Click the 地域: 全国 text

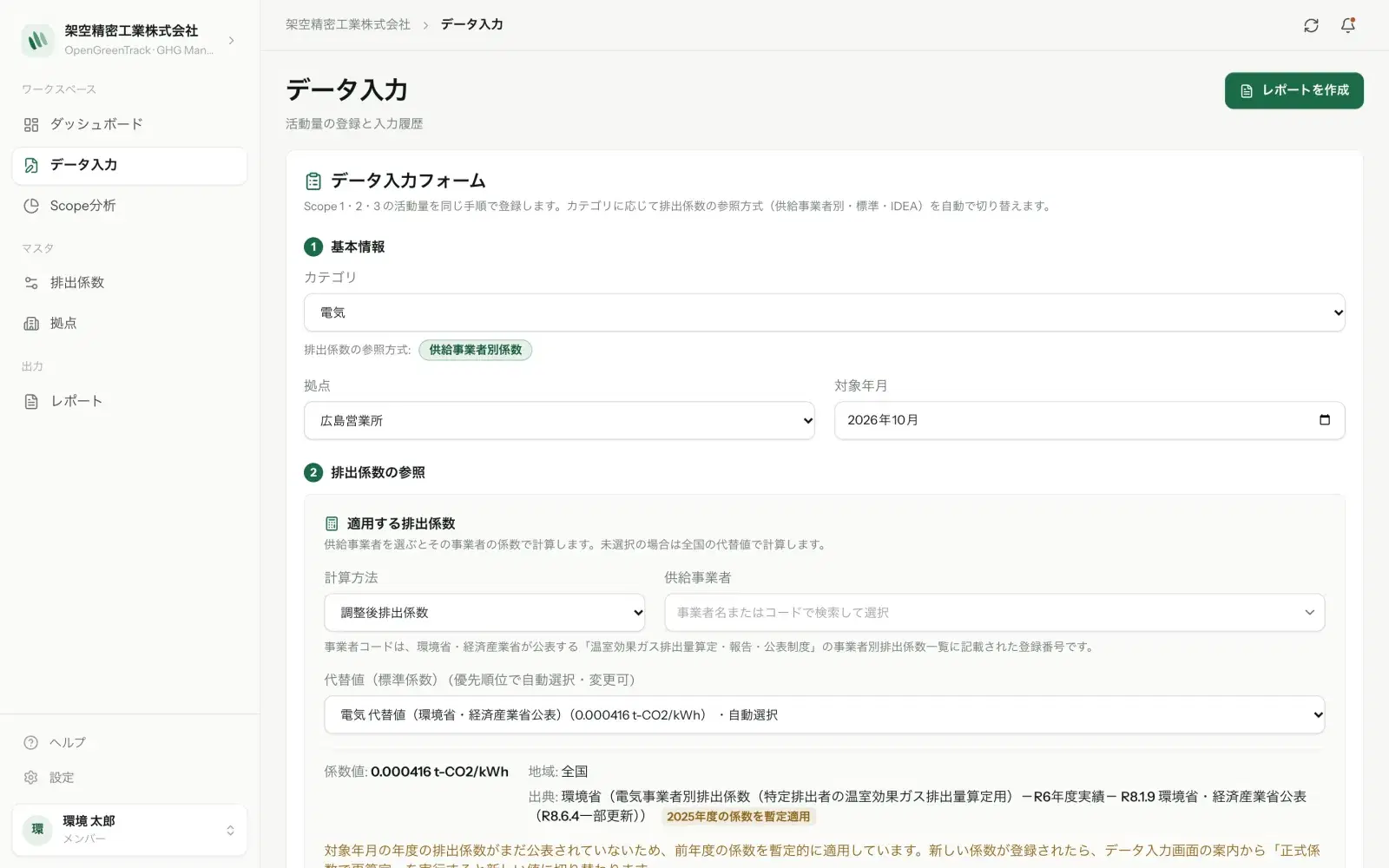point(558,772)
